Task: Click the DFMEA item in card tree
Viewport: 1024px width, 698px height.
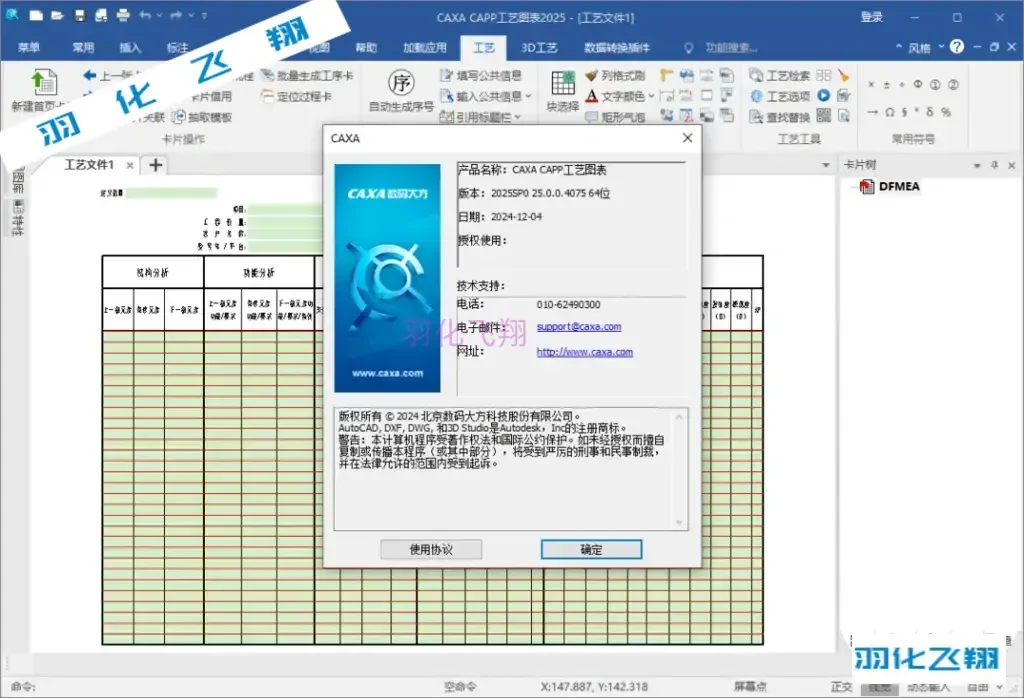Action: [899, 187]
